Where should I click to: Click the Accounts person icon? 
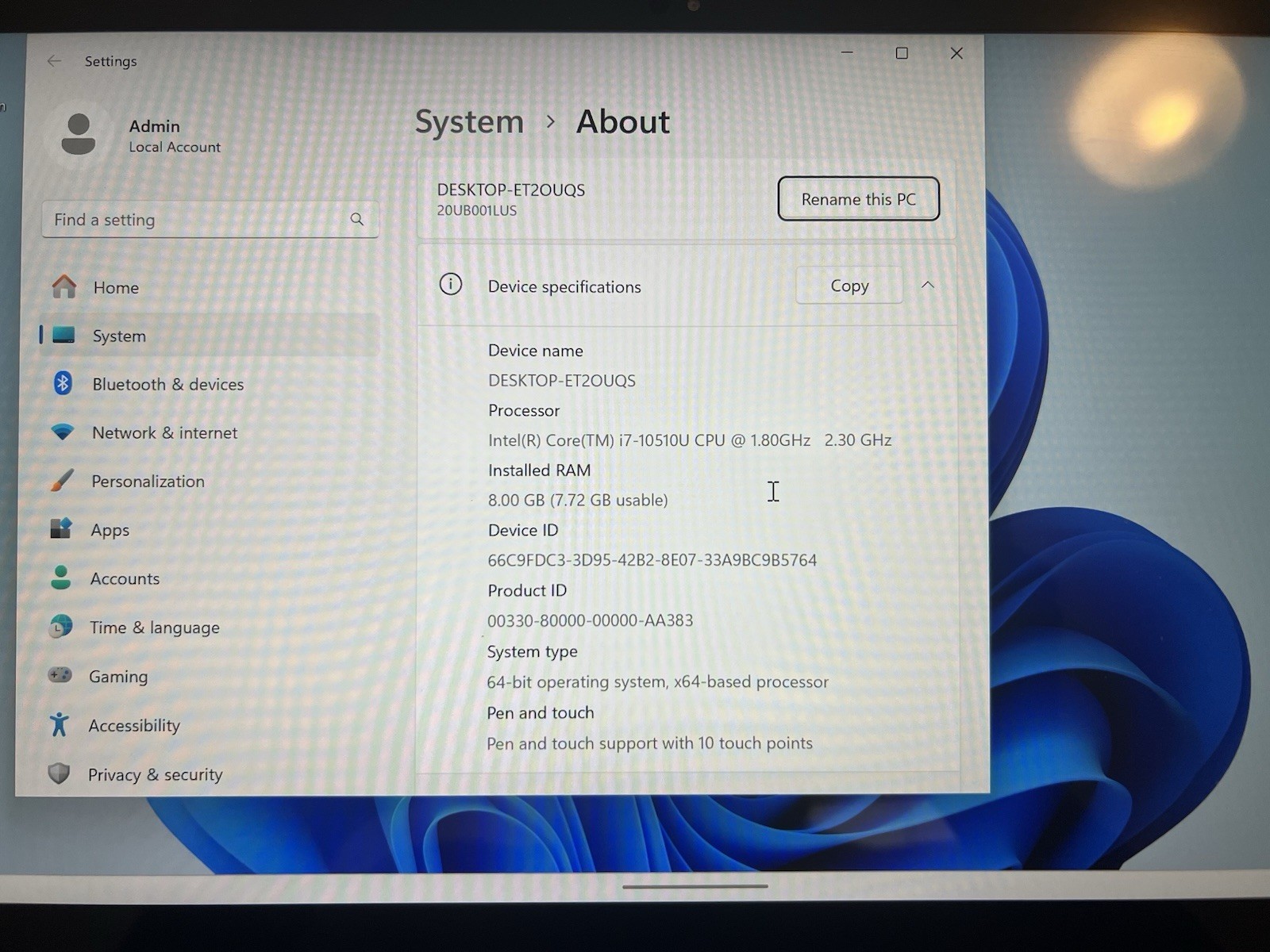[60, 578]
